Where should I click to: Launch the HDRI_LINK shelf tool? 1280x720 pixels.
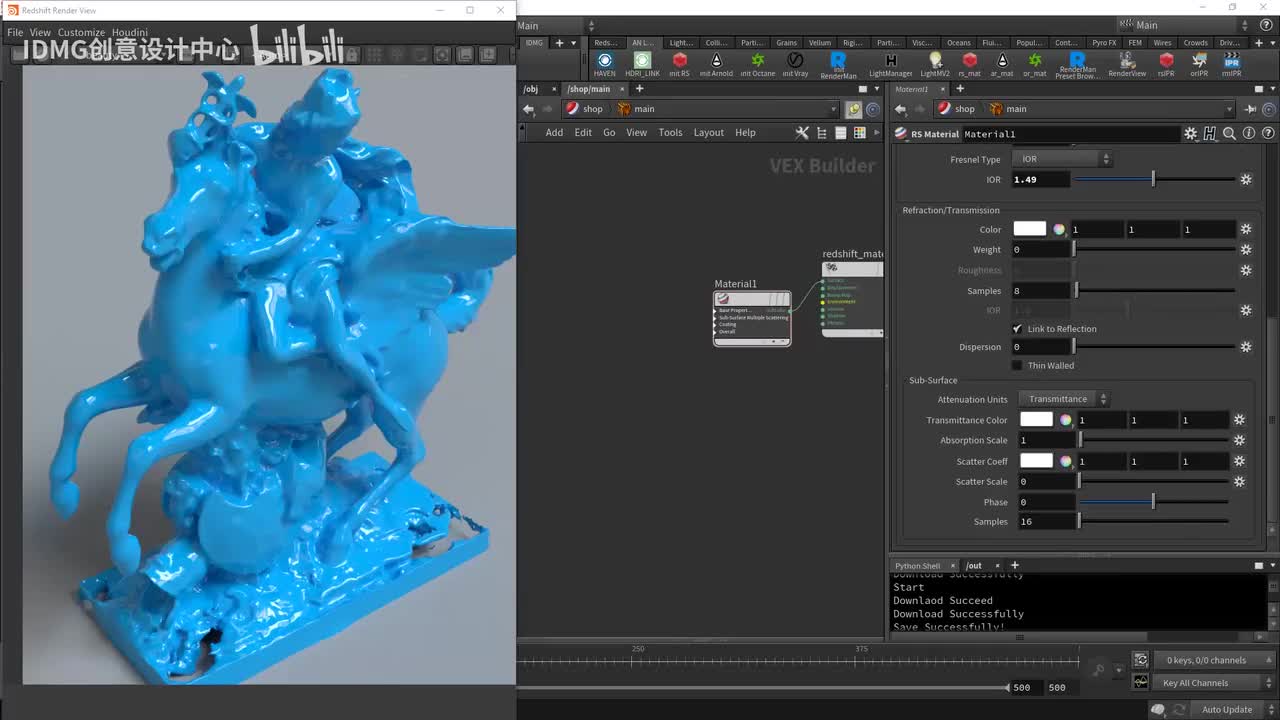point(642,65)
